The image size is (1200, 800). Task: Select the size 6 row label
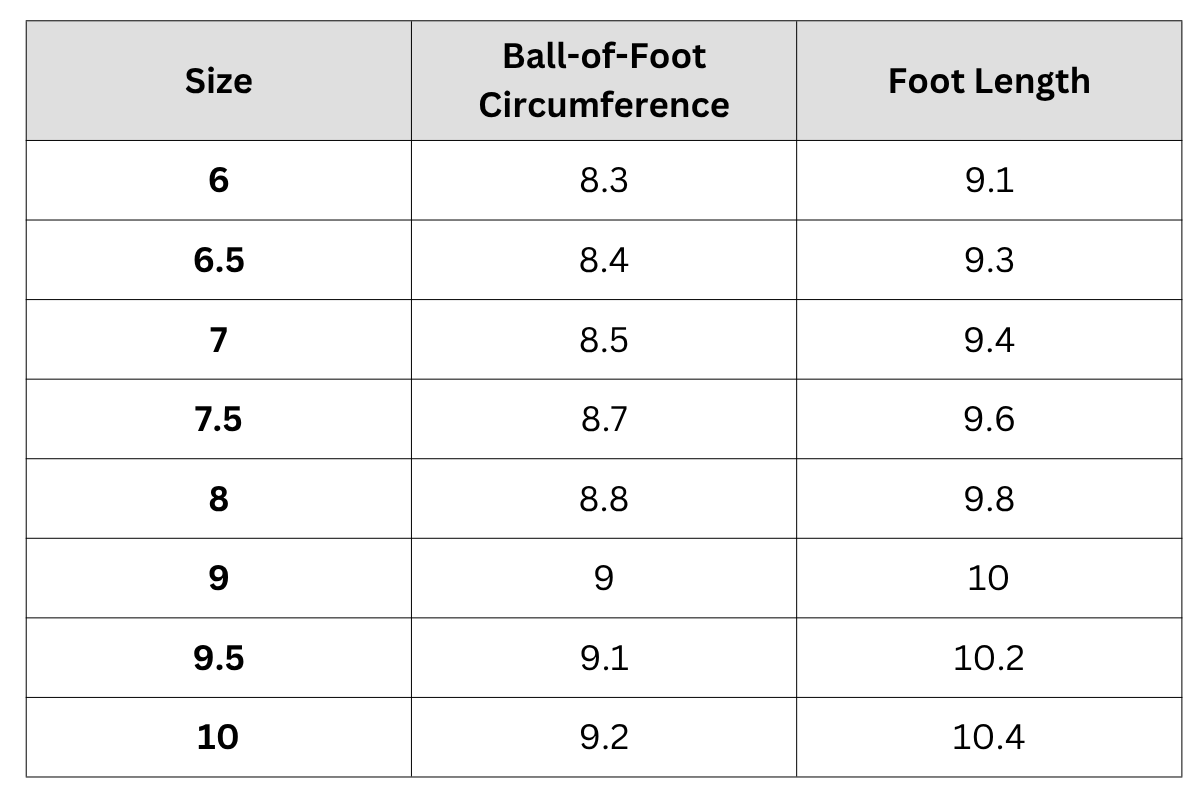[x=218, y=180]
